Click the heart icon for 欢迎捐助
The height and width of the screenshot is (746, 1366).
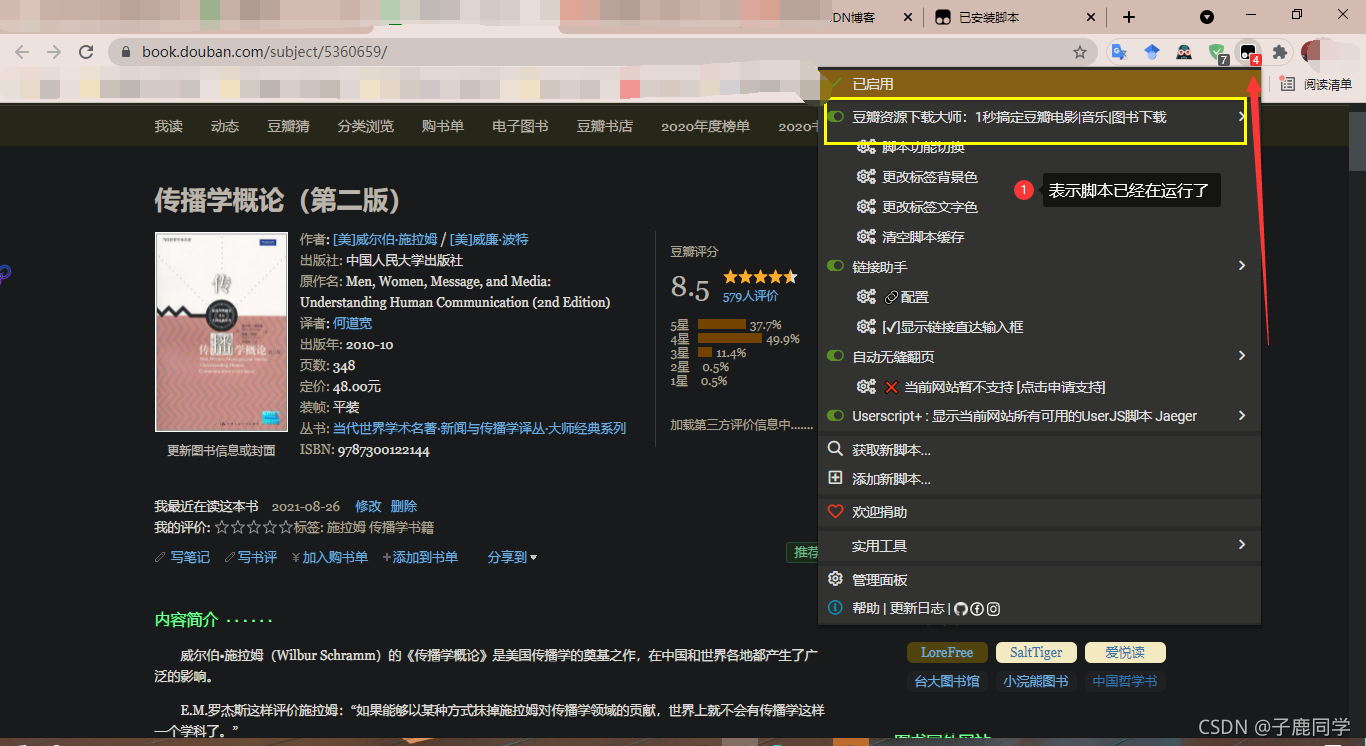(836, 512)
